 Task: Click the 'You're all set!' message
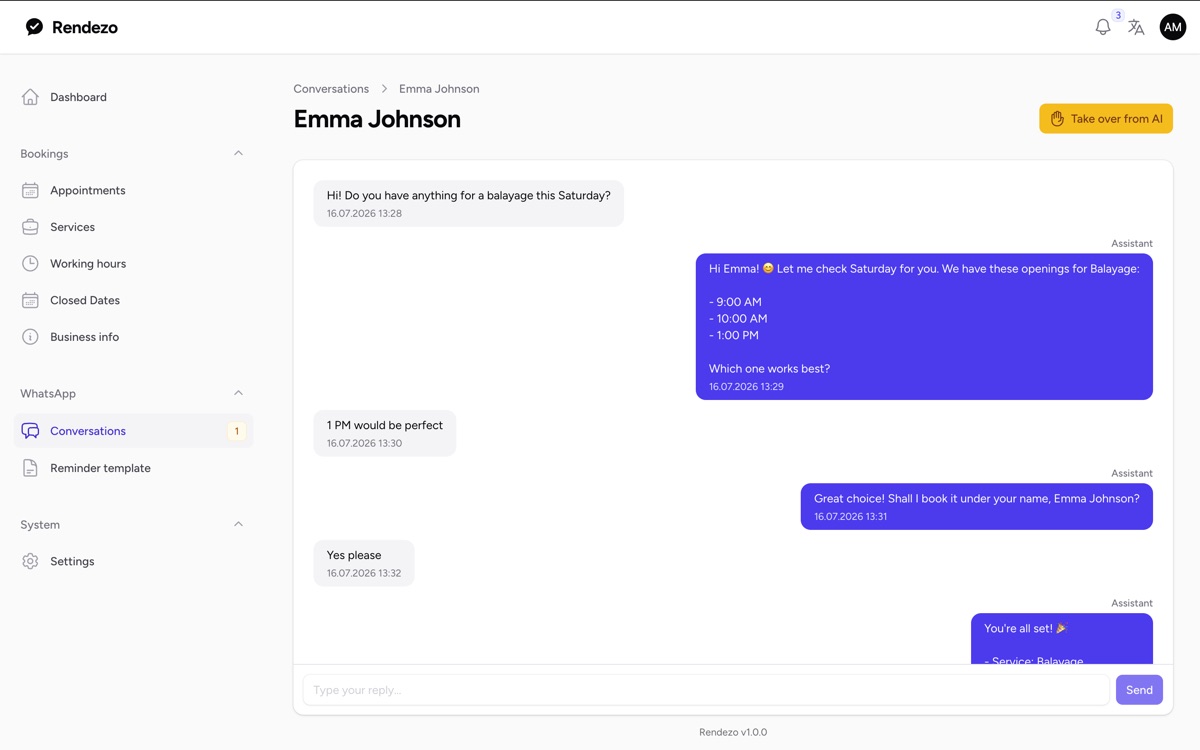[x=1061, y=638]
